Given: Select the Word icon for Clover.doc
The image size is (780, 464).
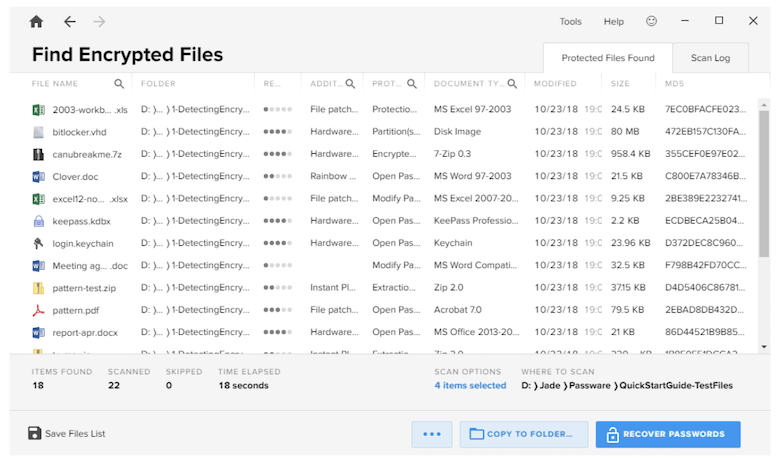Looking at the screenshot, I should pos(38,177).
